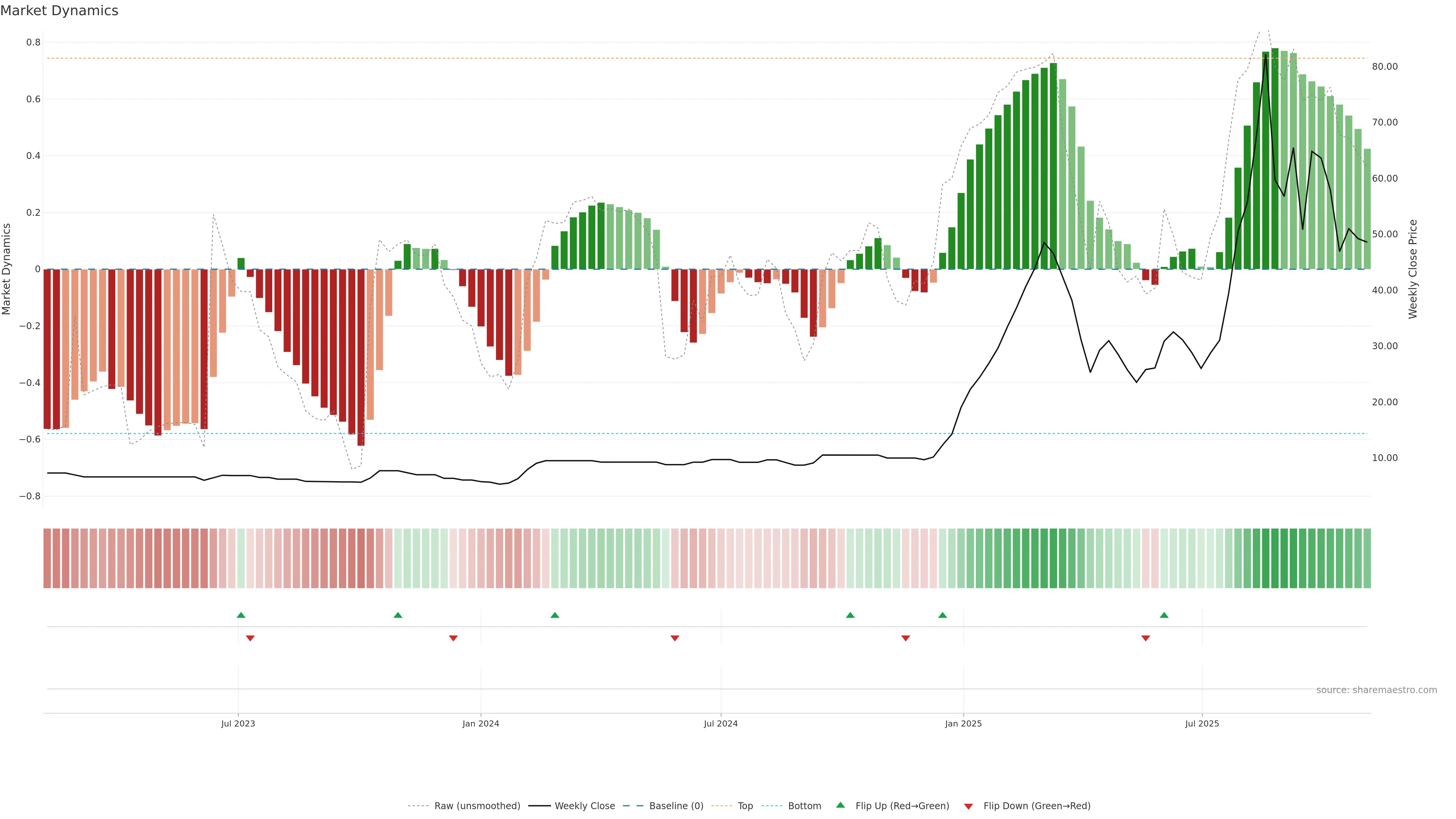Toggle the Bottom legend entry
The width and height of the screenshot is (1456, 819).
click(804, 806)
